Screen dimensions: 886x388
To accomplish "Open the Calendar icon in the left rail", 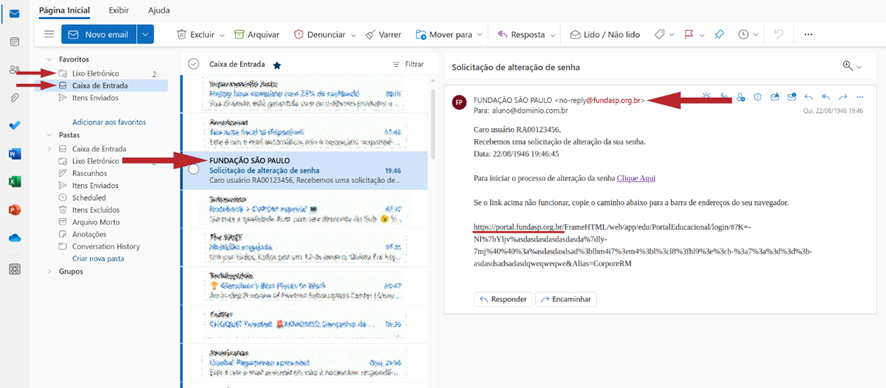I will [15, 41].
